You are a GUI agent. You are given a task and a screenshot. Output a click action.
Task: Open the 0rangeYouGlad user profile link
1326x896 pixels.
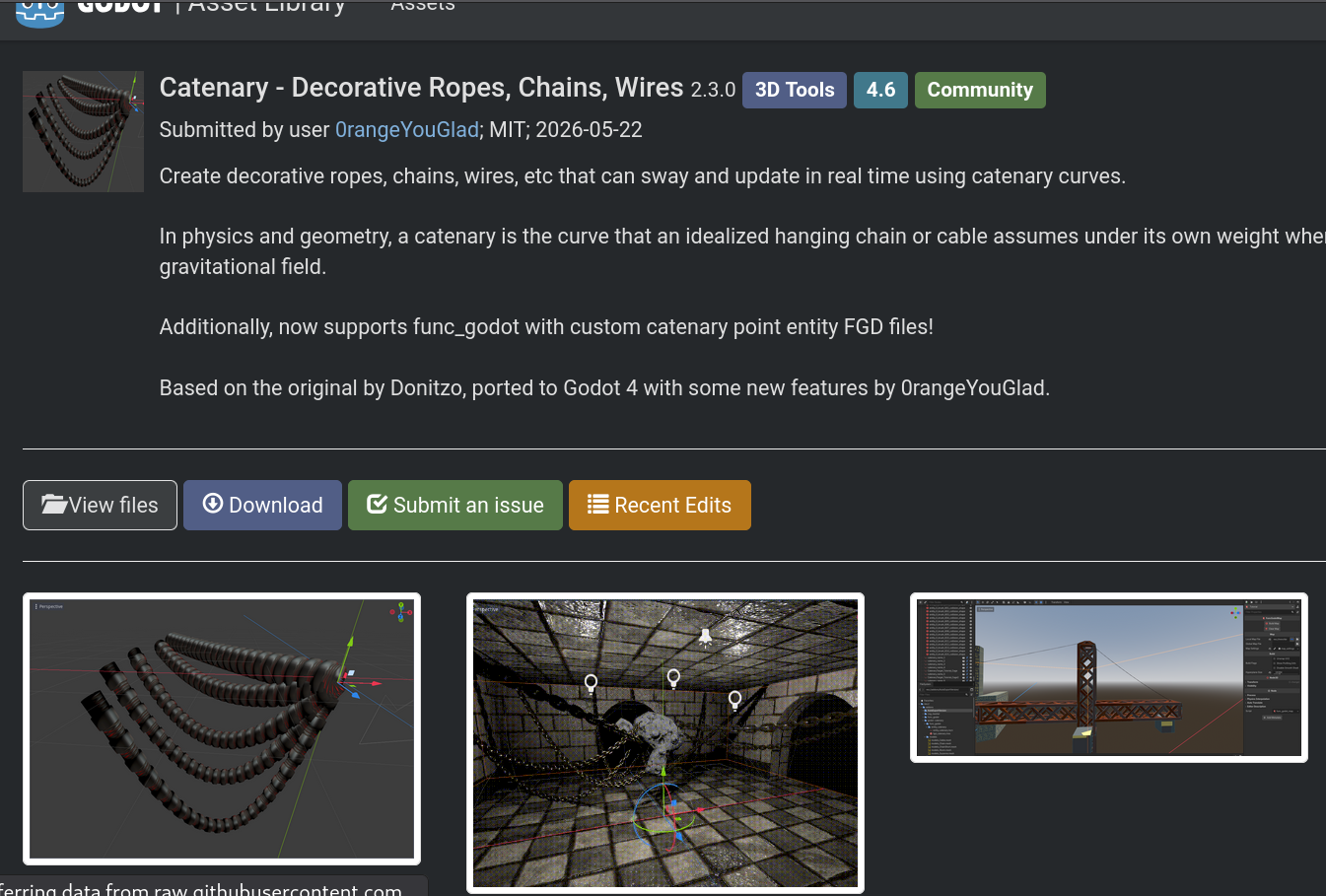point(407,130)
